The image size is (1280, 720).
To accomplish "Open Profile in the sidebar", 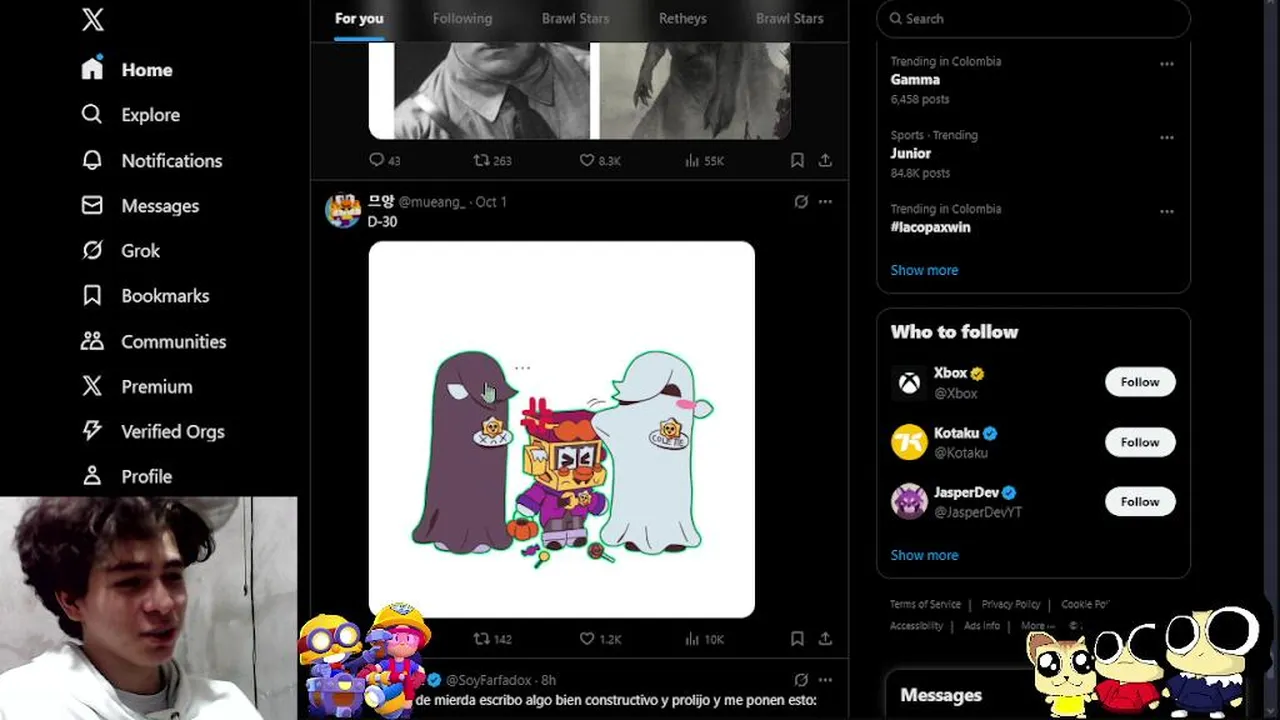I will (126, 476).
